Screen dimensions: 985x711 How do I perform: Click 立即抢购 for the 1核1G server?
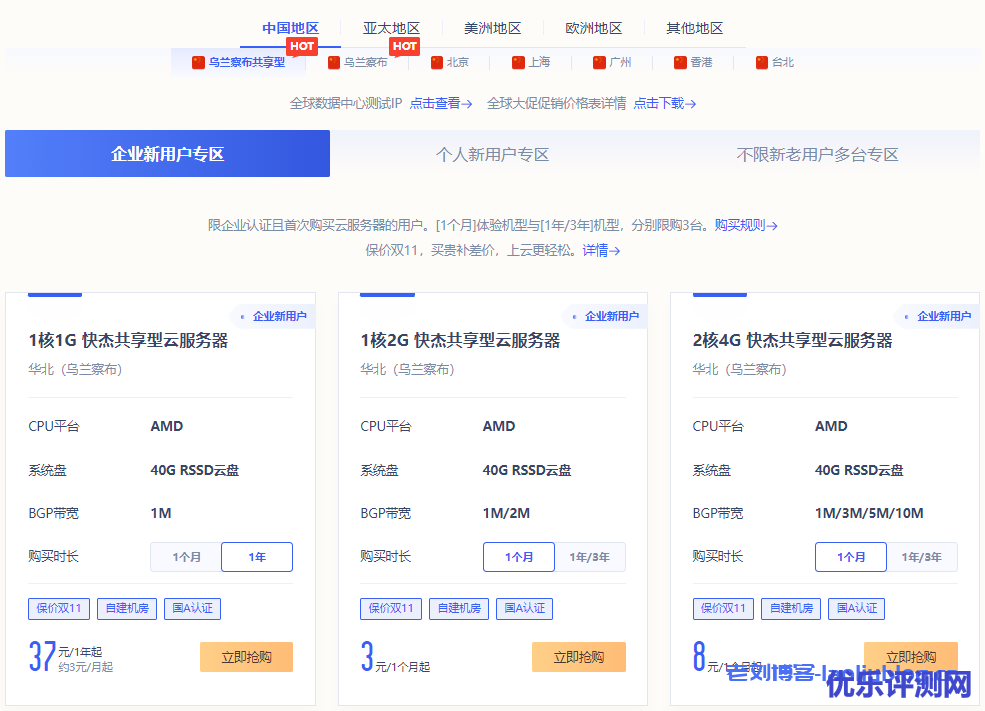[246, 657]
